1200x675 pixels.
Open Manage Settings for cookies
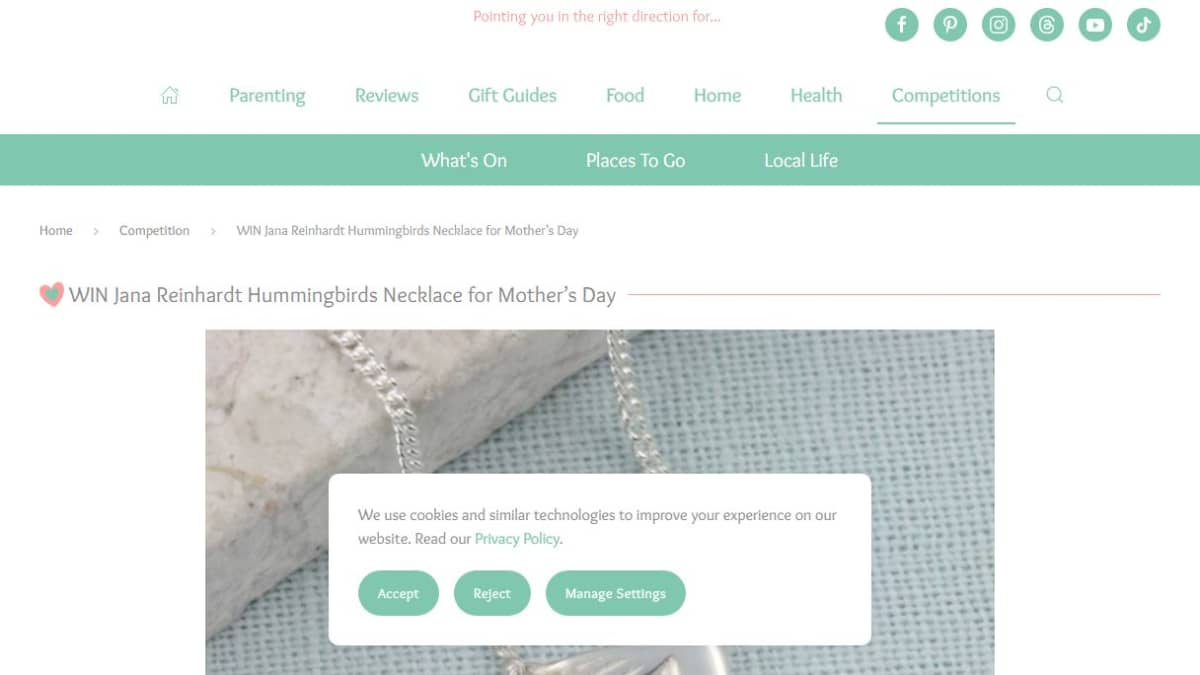pyautogui.click(x=615, y=593)
